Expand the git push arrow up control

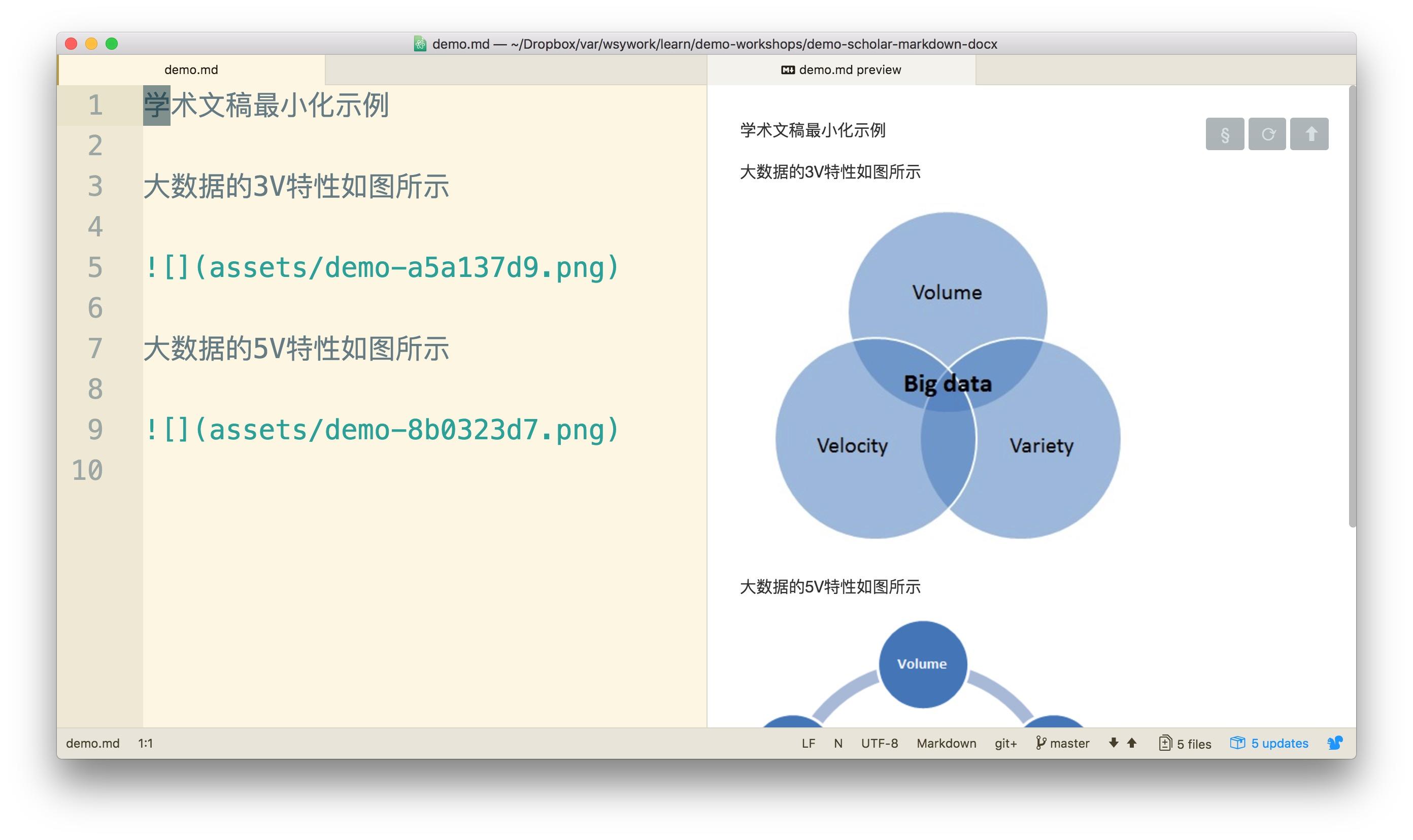(x=1132, y=742)
